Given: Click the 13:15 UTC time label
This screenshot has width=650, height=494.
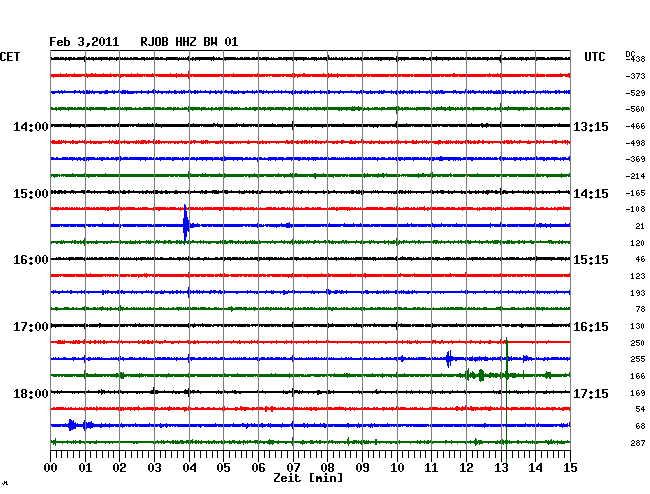Looking at the screenshot, I should [591, 127].
